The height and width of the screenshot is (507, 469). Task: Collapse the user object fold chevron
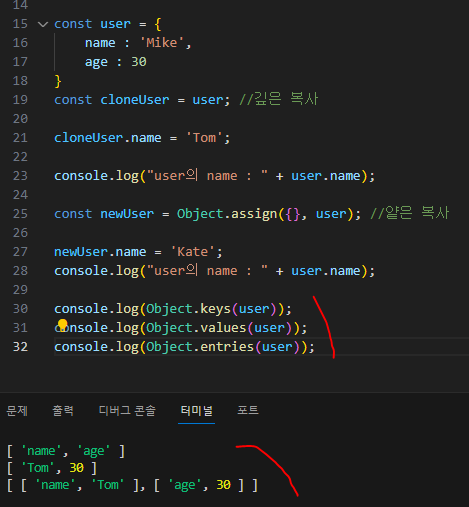[43, 24]
